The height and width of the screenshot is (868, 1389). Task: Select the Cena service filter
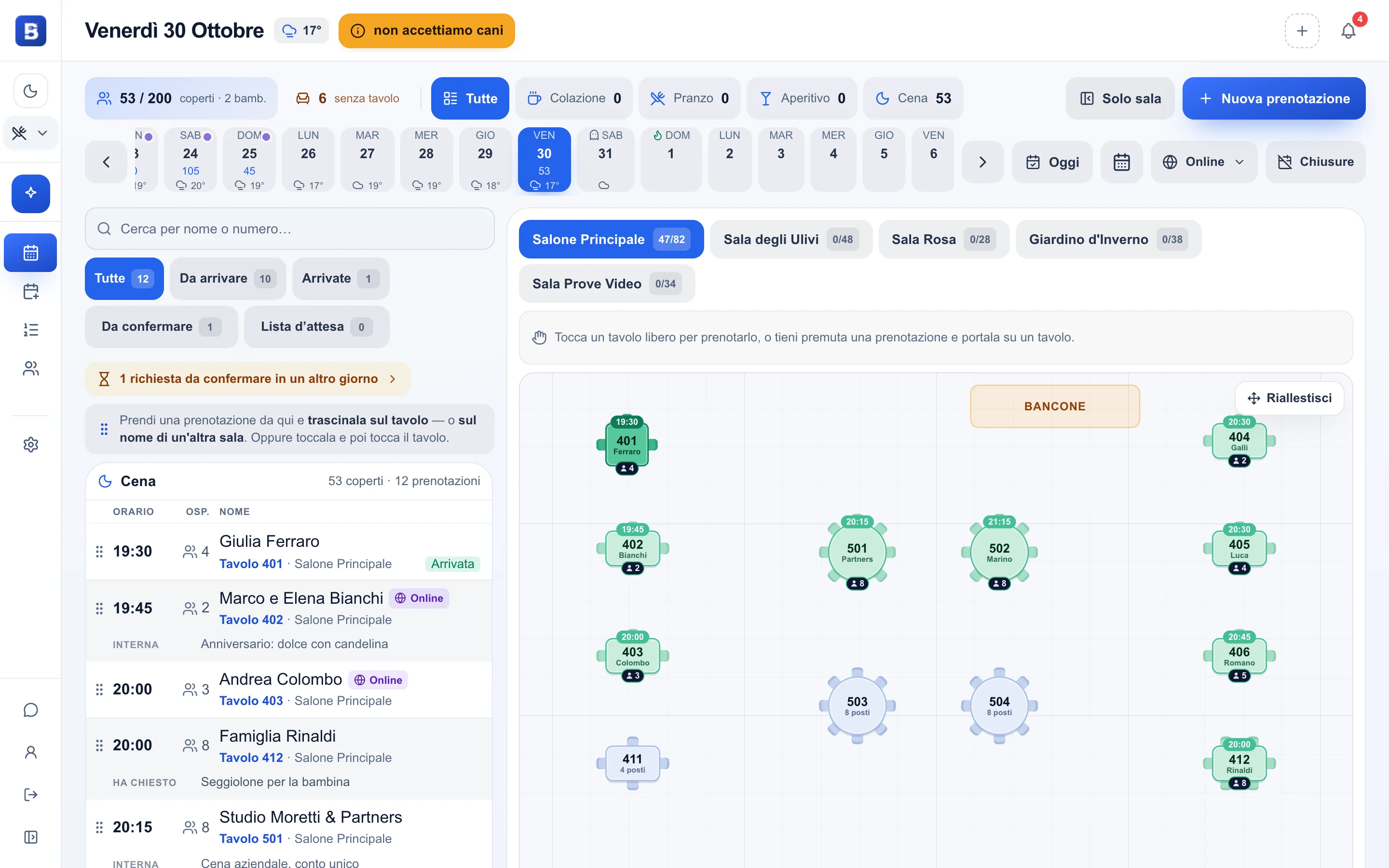coord(912,98)
